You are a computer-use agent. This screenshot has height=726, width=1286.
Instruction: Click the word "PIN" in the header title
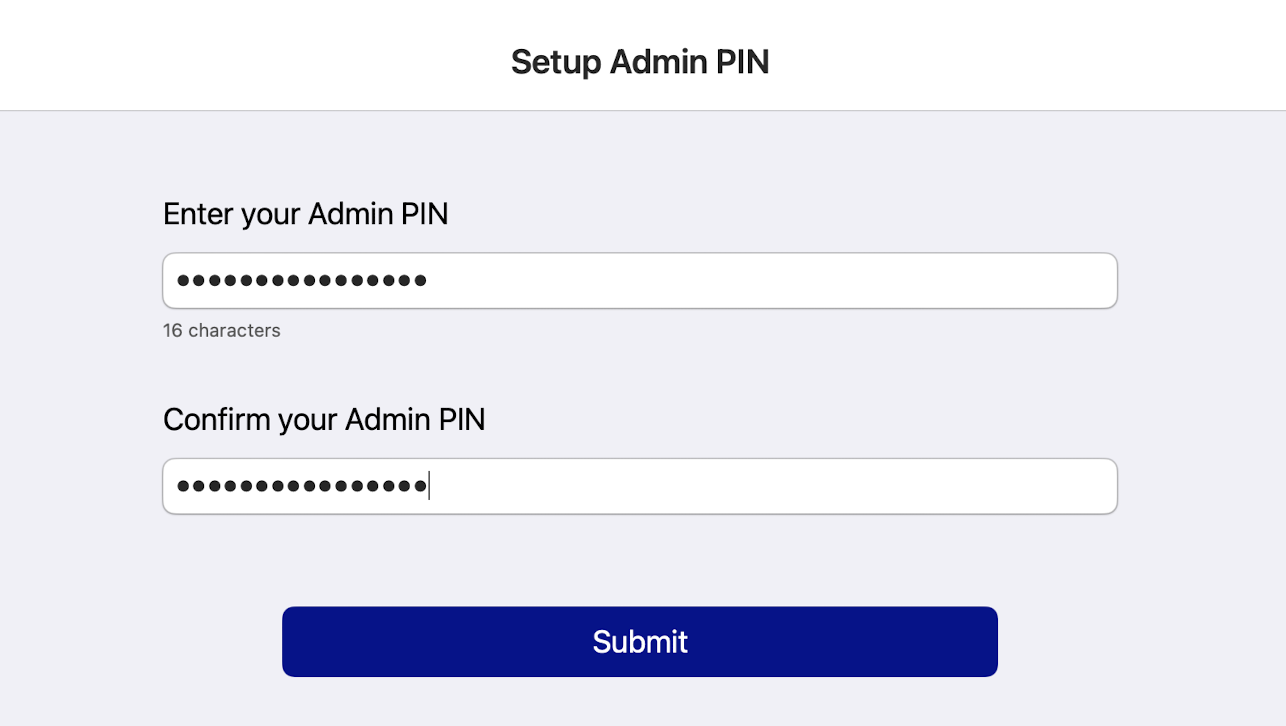(x=743, y=62)
